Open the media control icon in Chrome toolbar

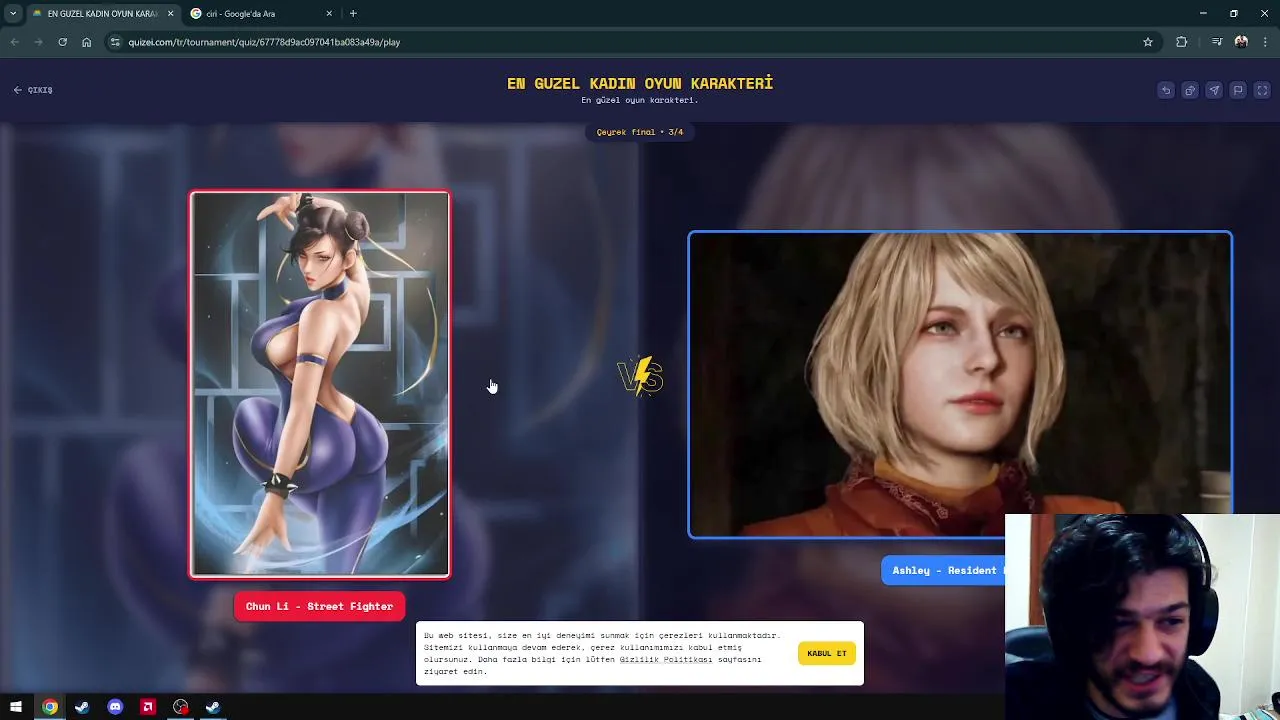[1217, 42]
